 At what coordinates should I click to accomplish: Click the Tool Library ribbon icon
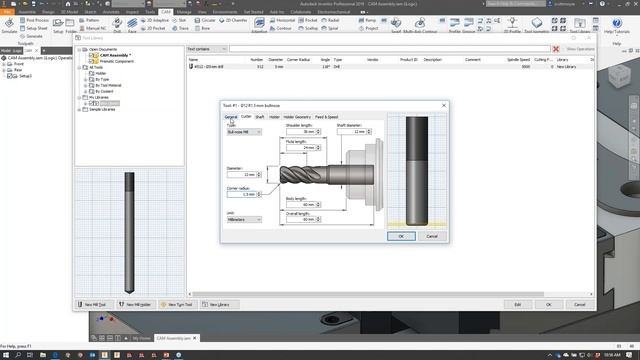pos(580,25)
